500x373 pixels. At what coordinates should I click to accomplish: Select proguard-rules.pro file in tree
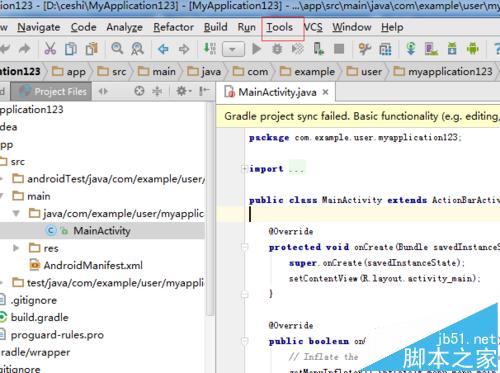(x=57, y=335)
